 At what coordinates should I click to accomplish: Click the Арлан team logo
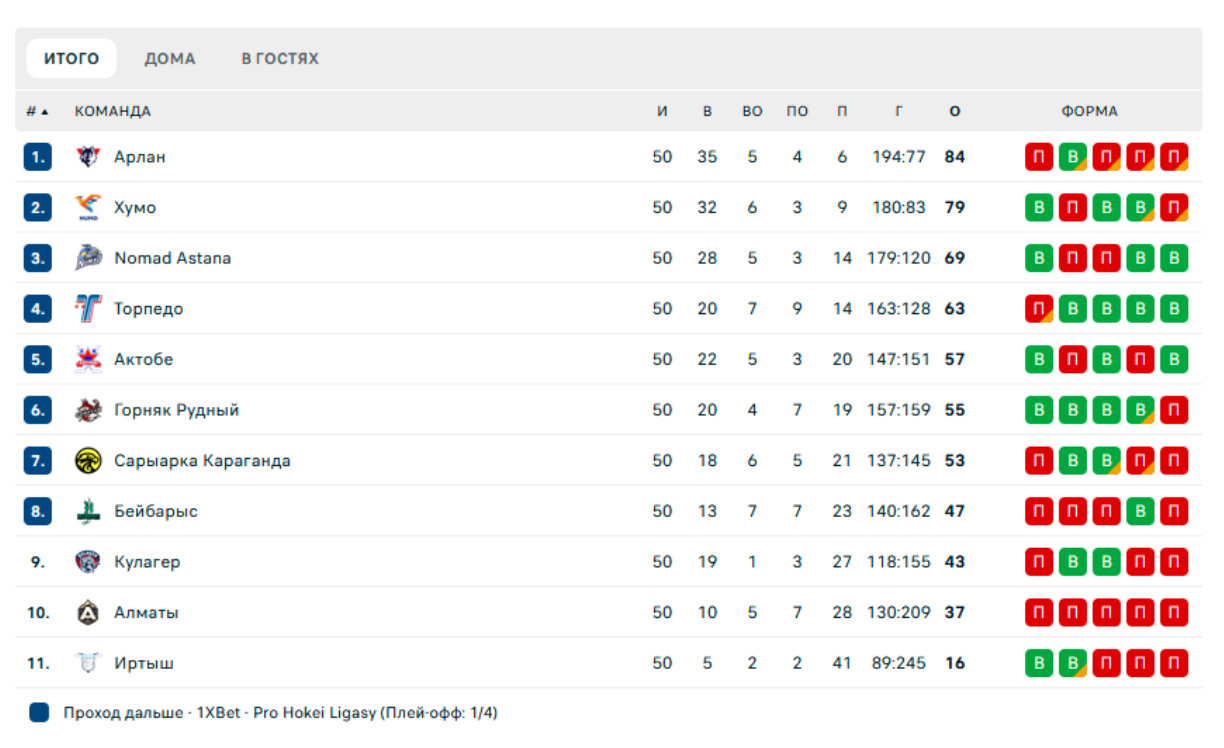coord(88,157)
